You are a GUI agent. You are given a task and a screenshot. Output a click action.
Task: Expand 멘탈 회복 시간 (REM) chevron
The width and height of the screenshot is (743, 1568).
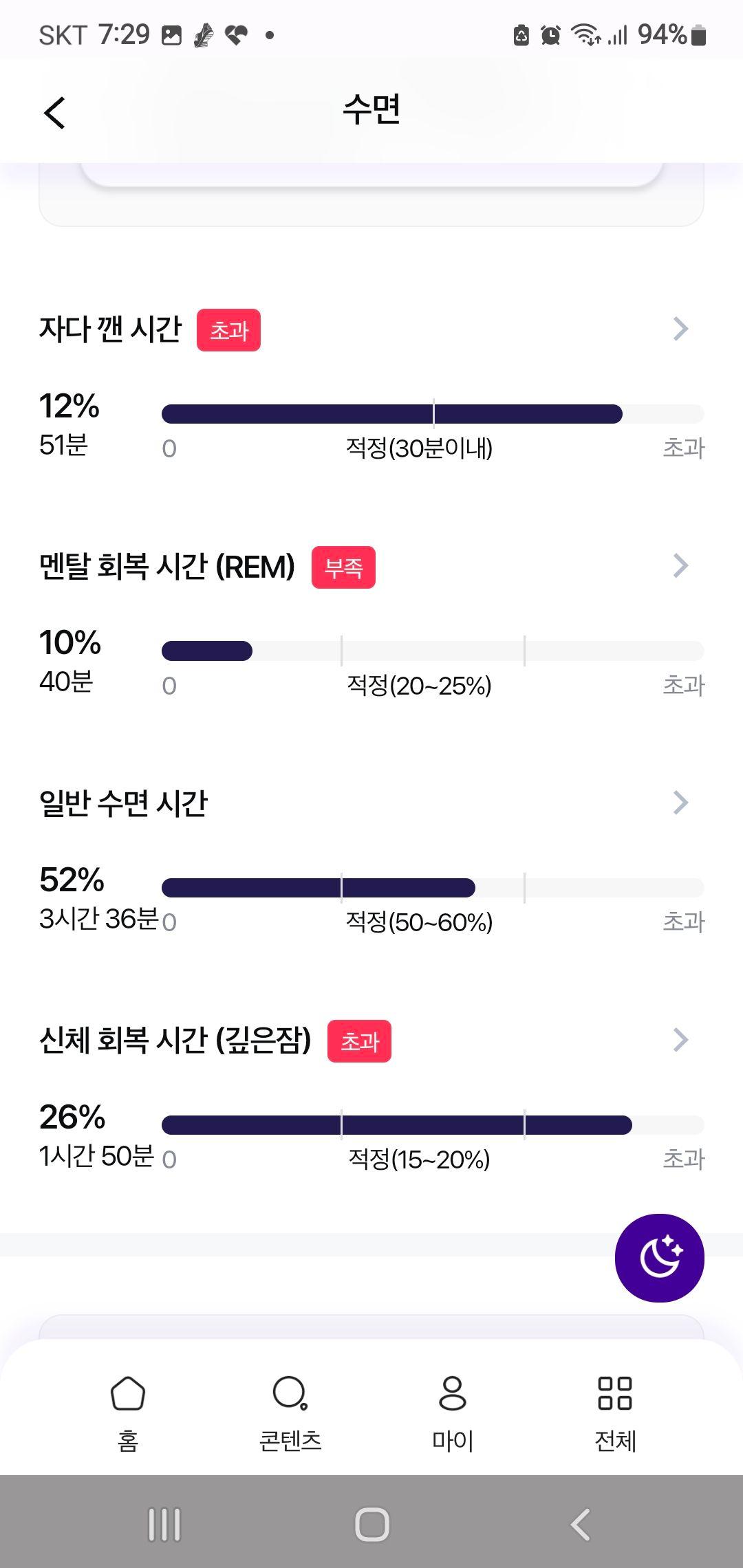tap(680, 565)
